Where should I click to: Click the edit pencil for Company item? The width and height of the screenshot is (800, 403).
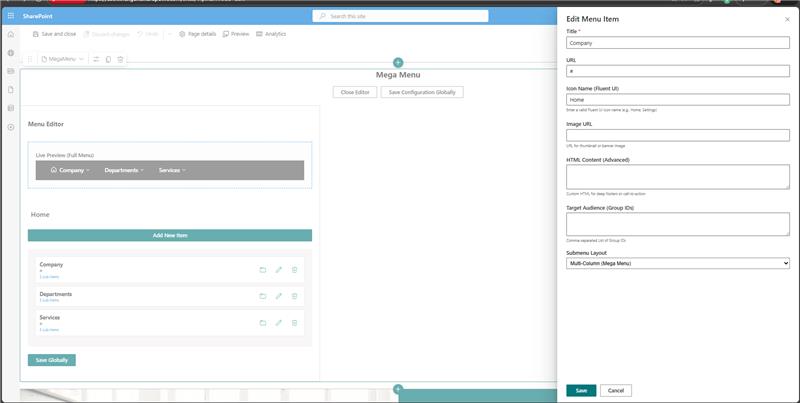279,270
